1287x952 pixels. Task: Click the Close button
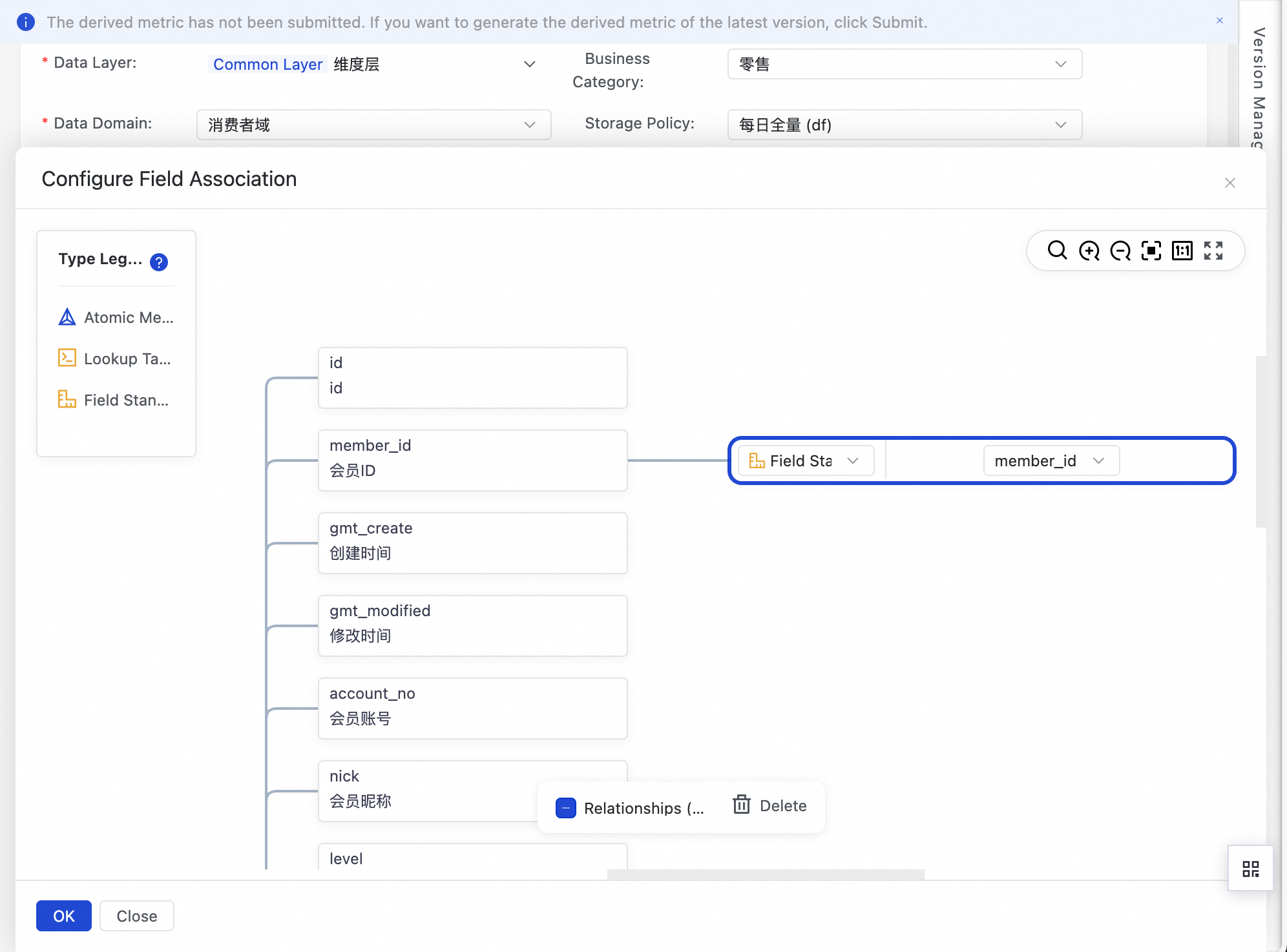coord(136,916)
